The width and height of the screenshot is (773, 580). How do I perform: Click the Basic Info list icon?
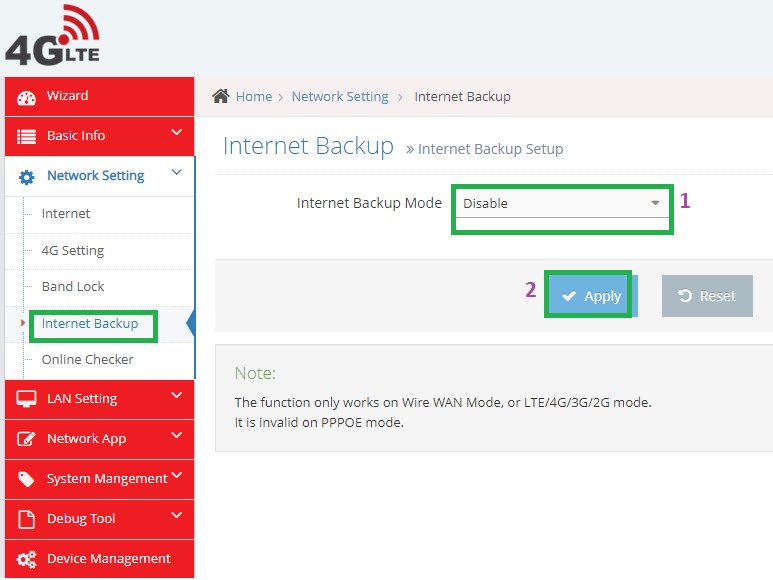[x=27, y=136]
